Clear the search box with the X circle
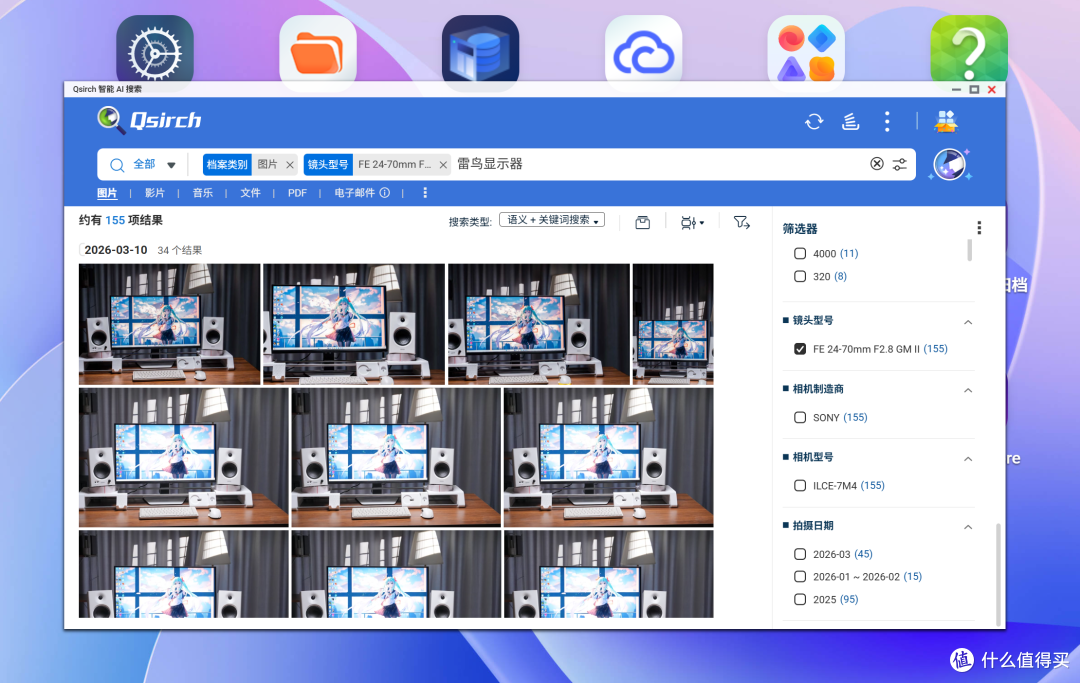Image resolution: width=1080 pixels, height=683 pixels. click(876, 164)
